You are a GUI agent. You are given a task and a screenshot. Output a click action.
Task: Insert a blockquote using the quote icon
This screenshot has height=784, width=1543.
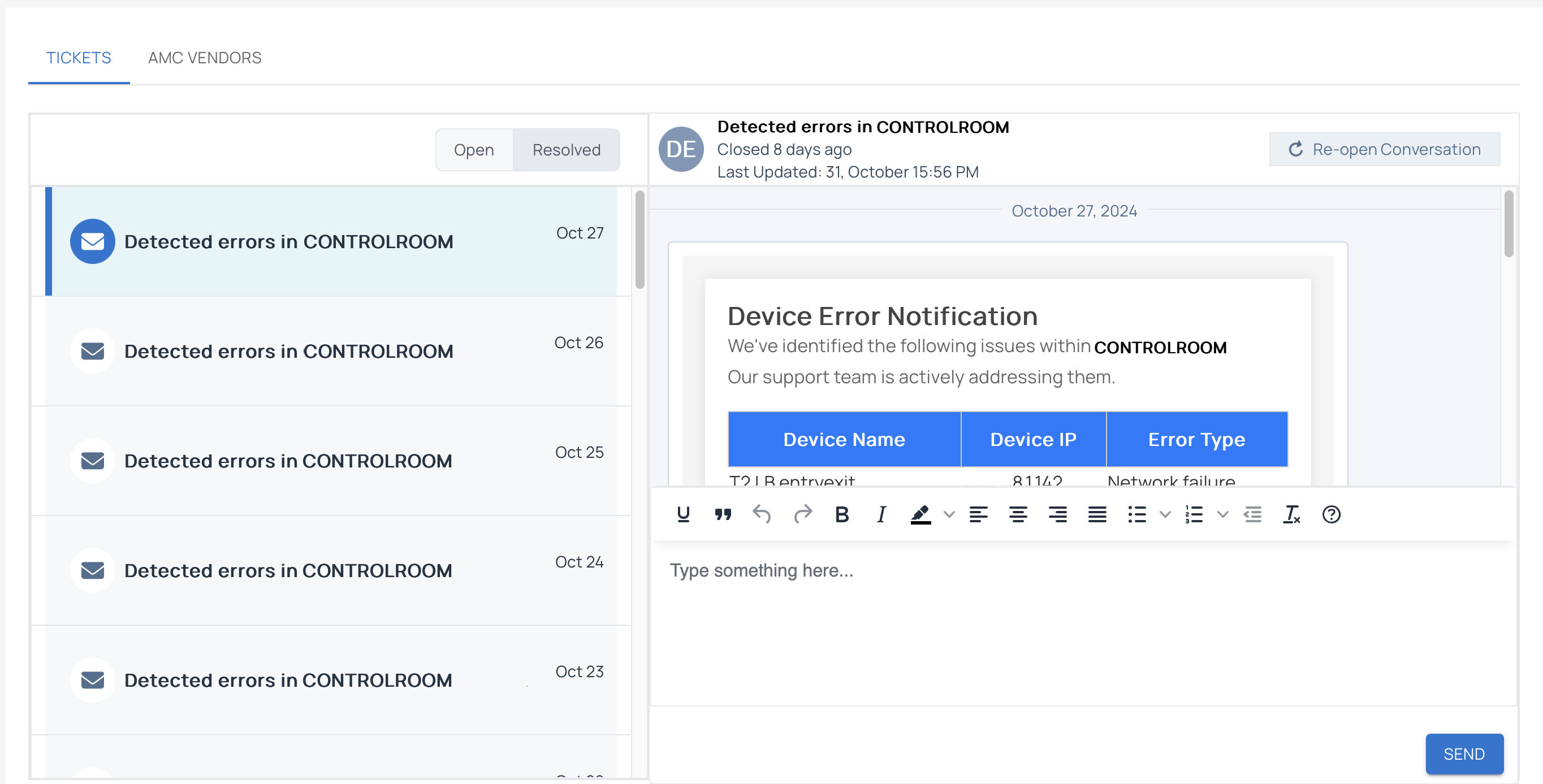click(x=723, y=514)
